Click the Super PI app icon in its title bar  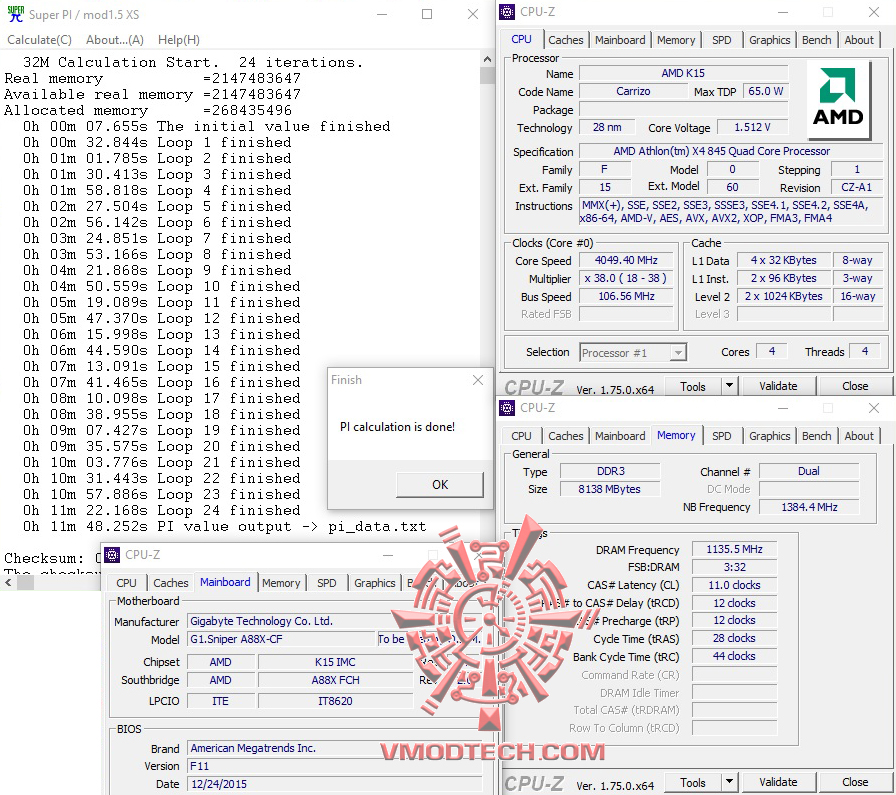click(15, 14)
